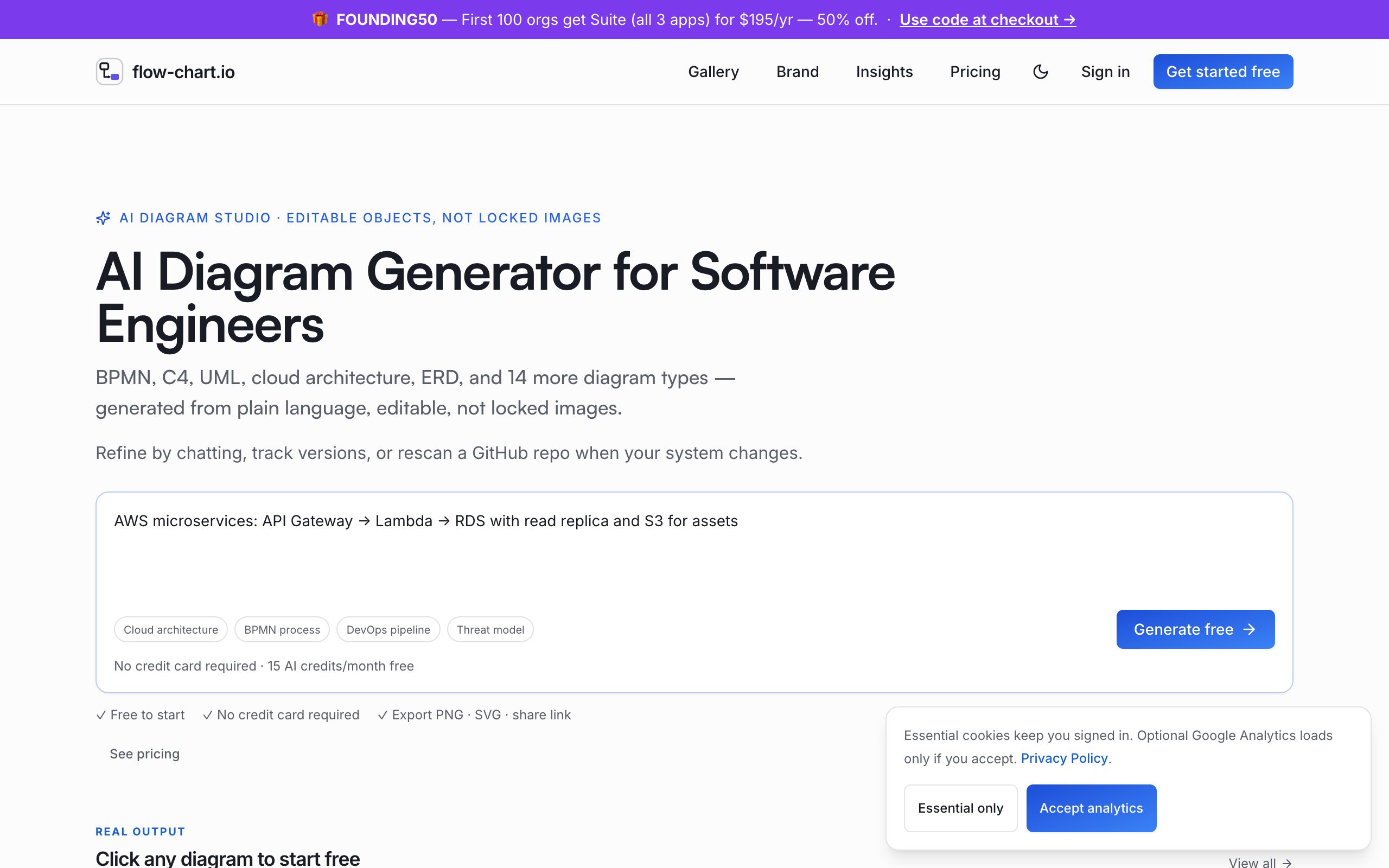Click the gift icon in the promo banner
The width and height of the screenshot is (1389, 868).
click(x=320, y=20)
